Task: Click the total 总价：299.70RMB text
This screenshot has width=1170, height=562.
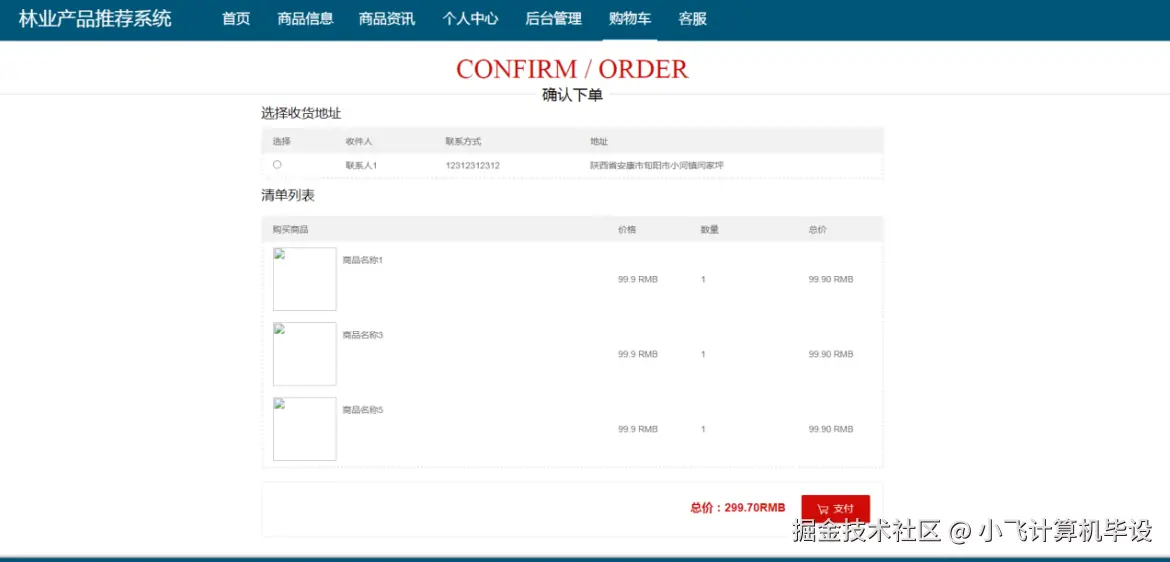Action: pyautogui.click(x=738, y=508)
